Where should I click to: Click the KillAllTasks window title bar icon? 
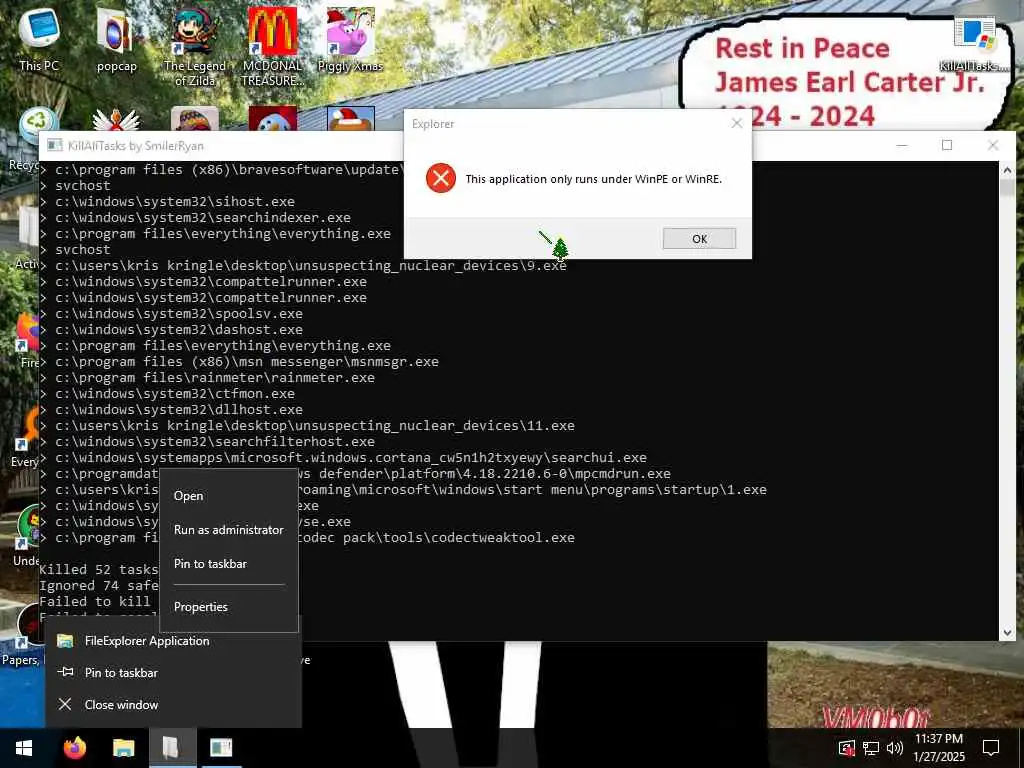pos(55,145)
